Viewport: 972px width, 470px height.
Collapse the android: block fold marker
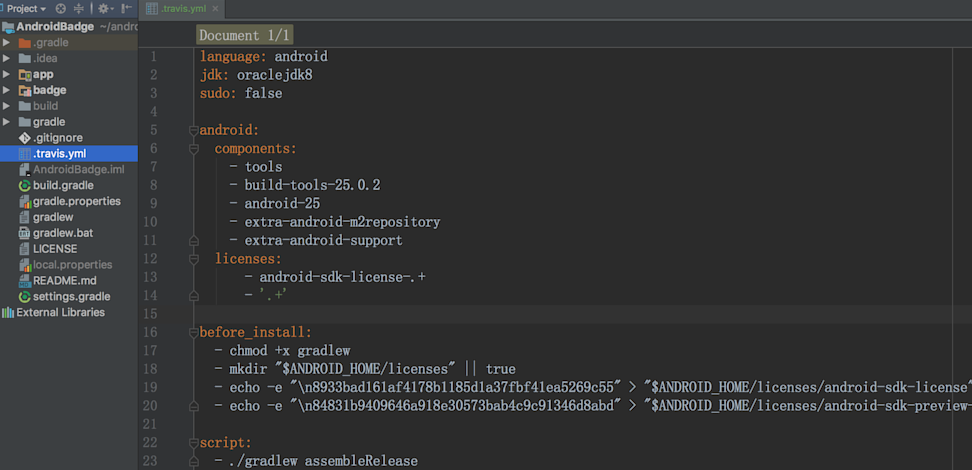click(x=193, y=130)
